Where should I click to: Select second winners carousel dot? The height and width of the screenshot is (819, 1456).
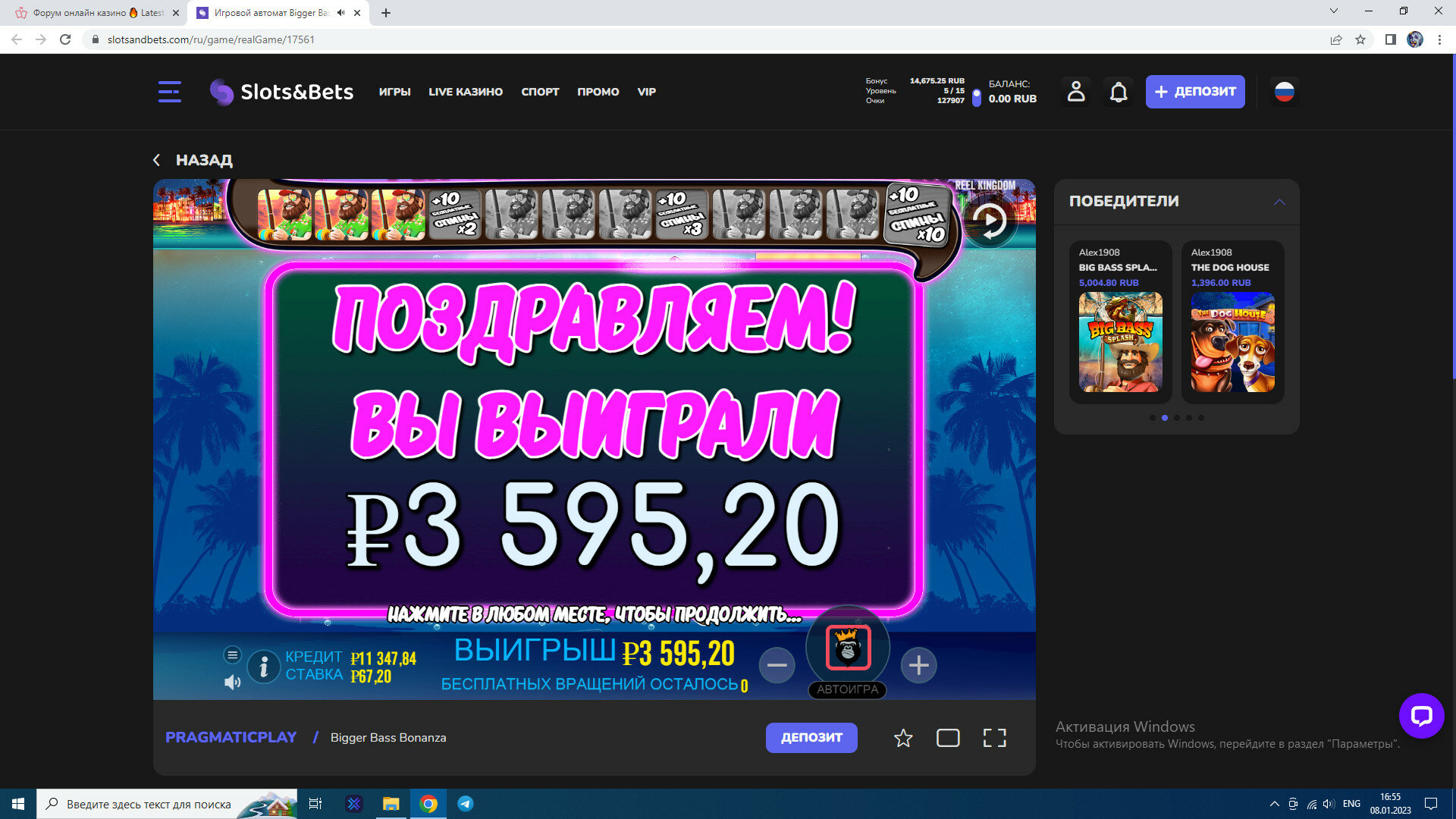click(x=1165, y=418)
